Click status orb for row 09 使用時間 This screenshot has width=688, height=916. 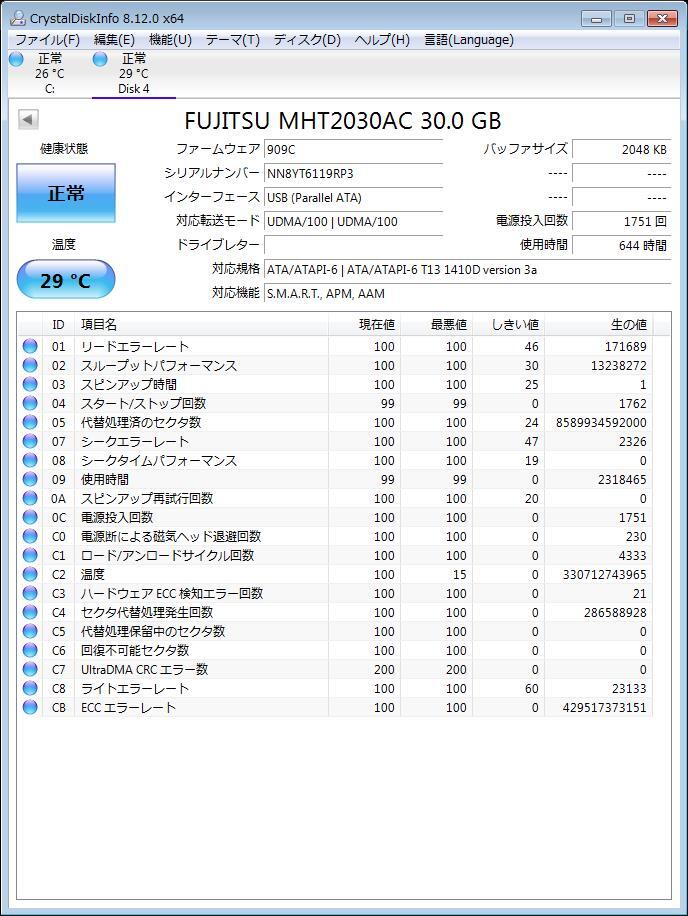30,479
